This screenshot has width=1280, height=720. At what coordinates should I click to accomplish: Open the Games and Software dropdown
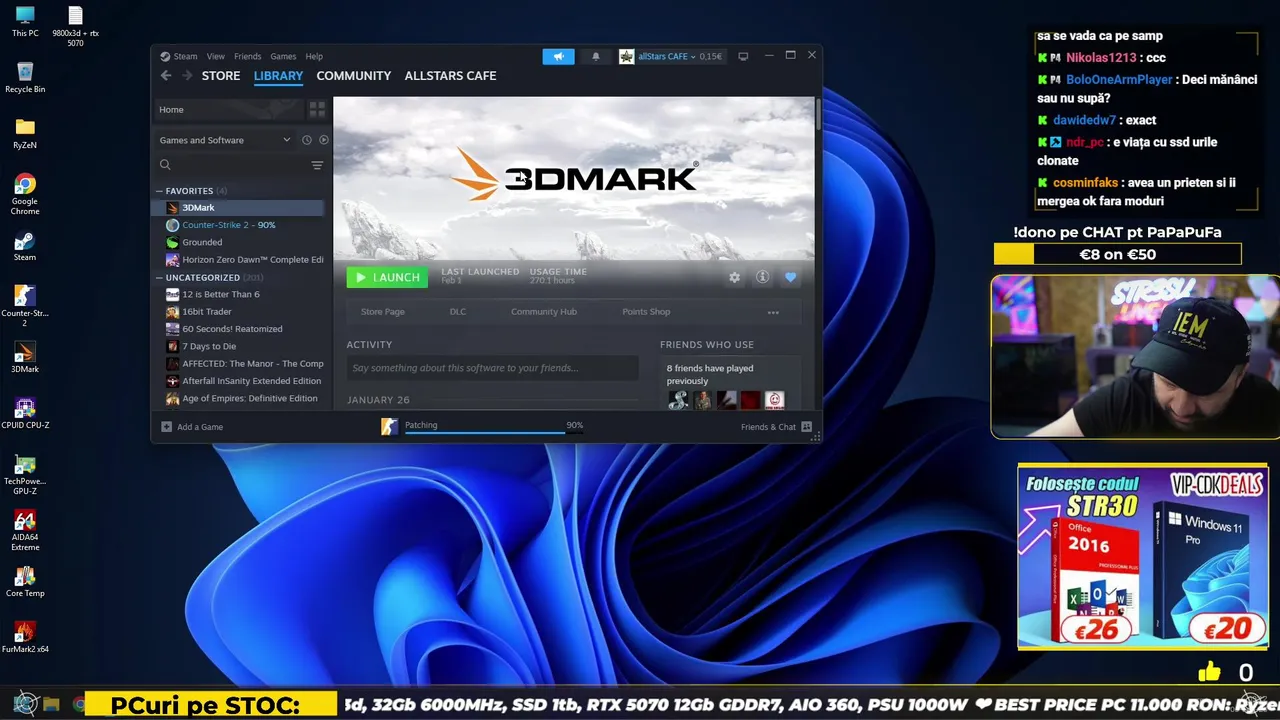coord(225,140)
